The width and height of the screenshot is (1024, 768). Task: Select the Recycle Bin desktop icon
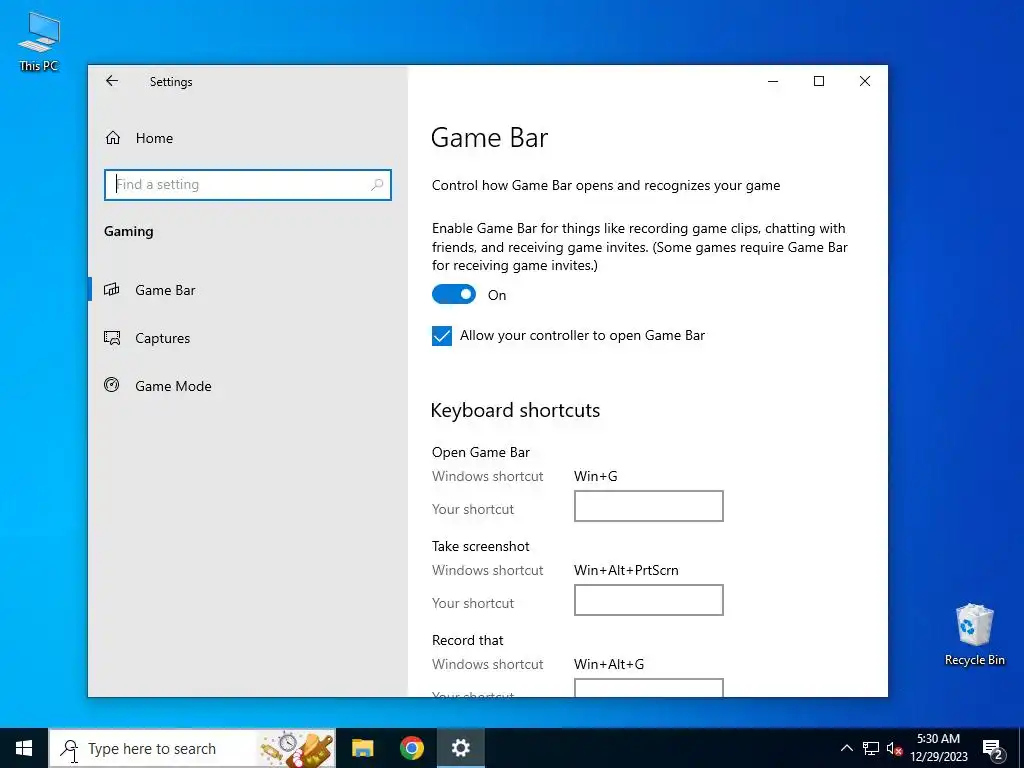974,635
